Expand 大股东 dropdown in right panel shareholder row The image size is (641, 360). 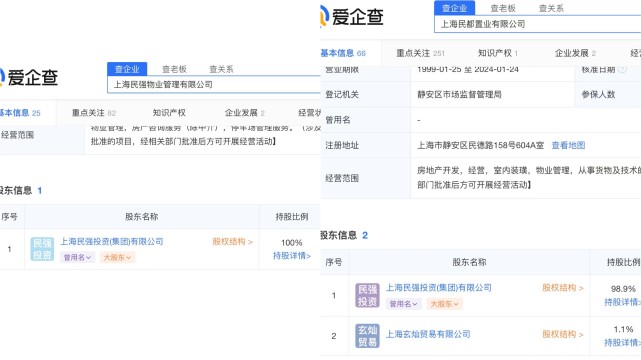(x=445, y=304)
